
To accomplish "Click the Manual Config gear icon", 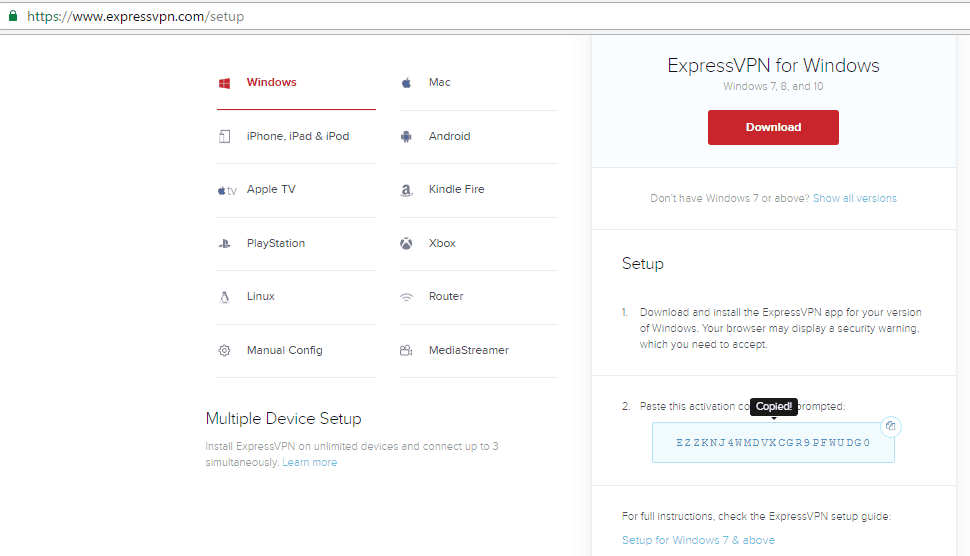I will 225,351.
